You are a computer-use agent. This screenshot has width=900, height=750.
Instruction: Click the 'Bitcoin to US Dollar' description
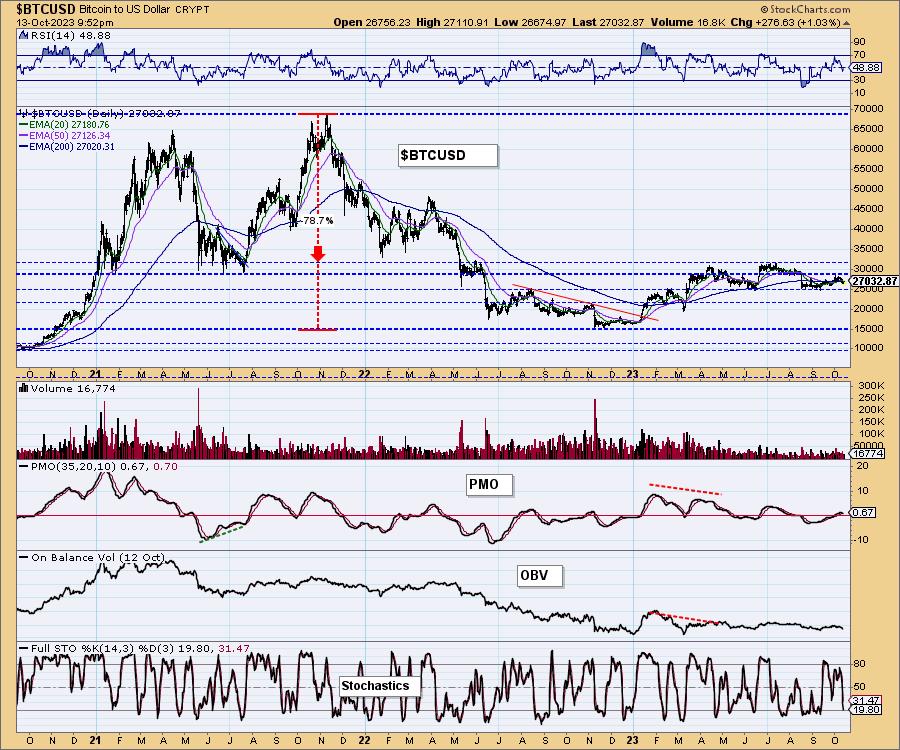tap(124, 10)
